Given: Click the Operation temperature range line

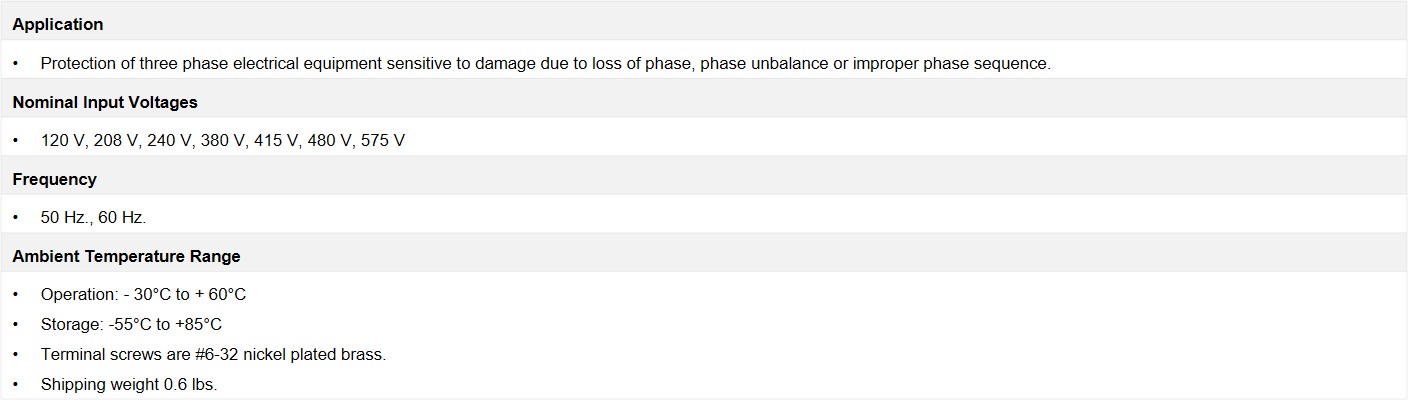Looking at the screenshot, I should coord(143,294).
